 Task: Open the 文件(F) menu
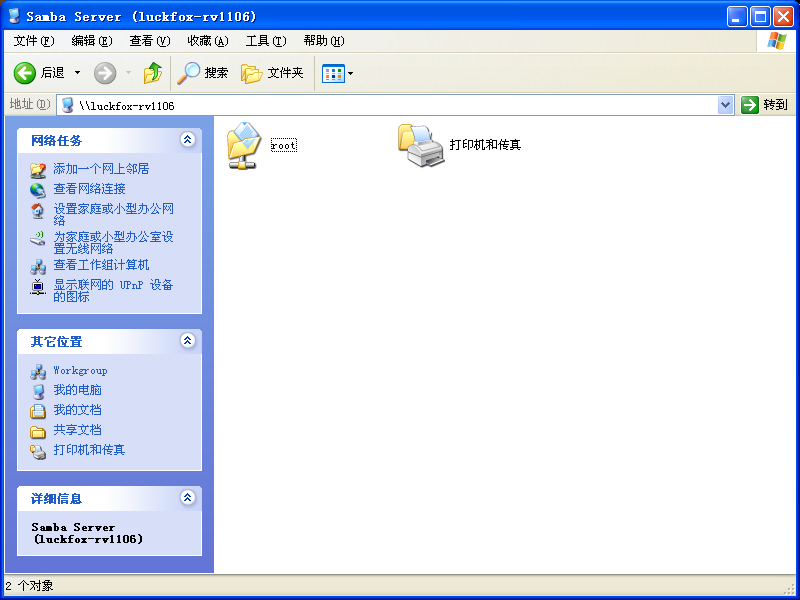pos(34,41)
